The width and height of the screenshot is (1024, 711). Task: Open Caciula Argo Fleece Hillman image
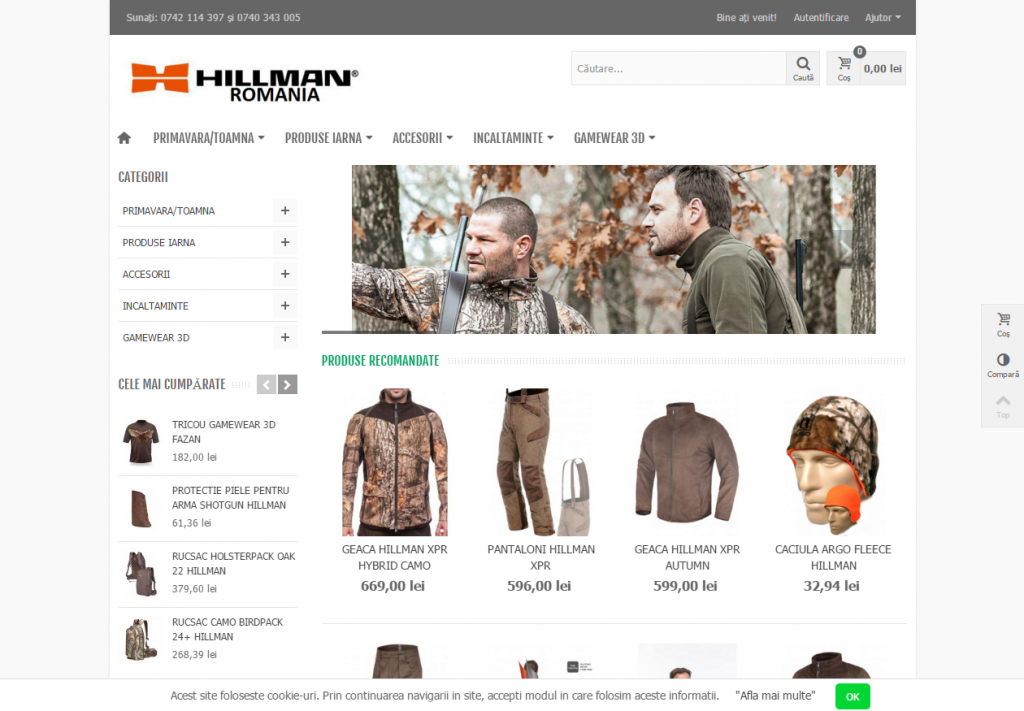(x=833, y=462)
